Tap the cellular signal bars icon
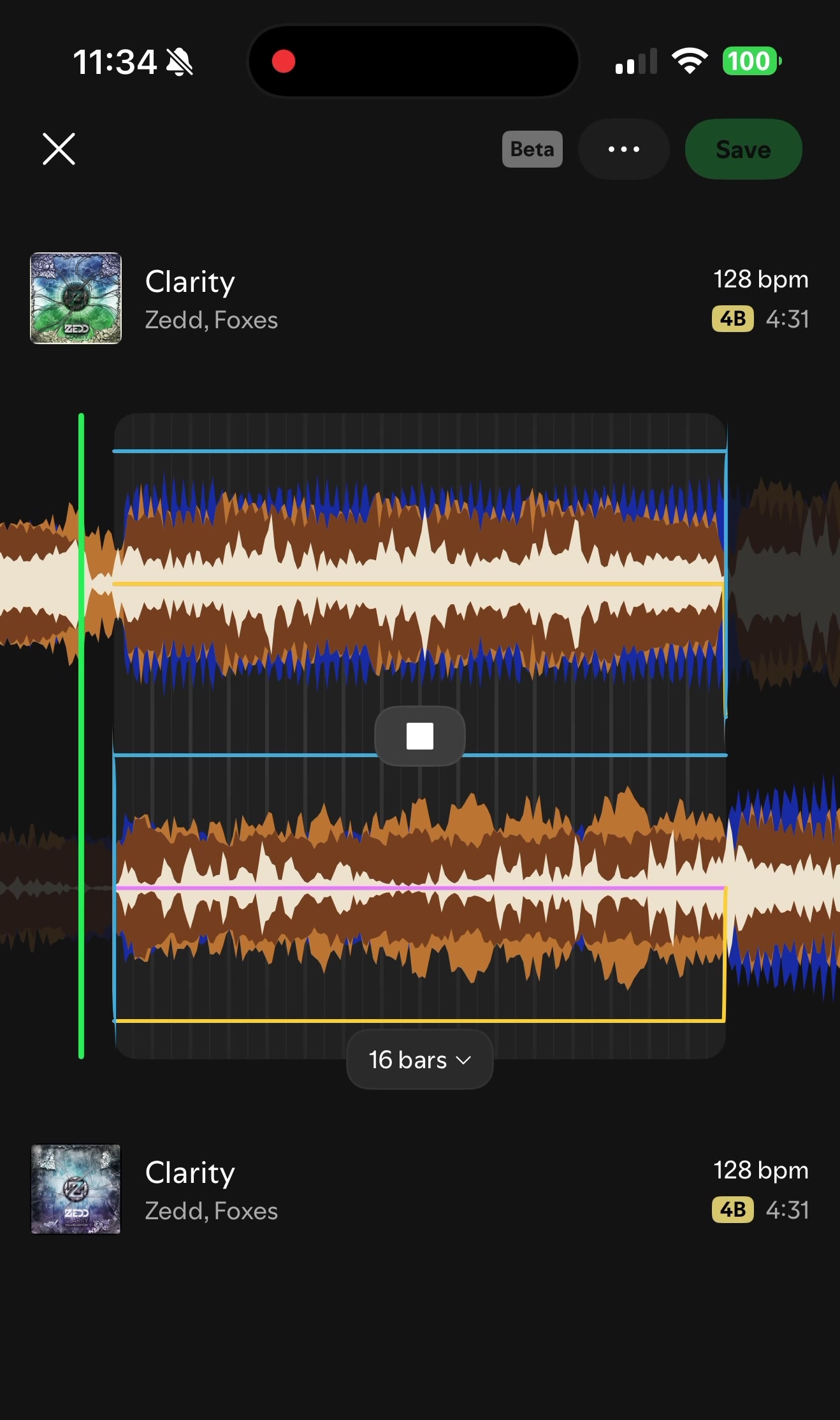 point(636,61)
